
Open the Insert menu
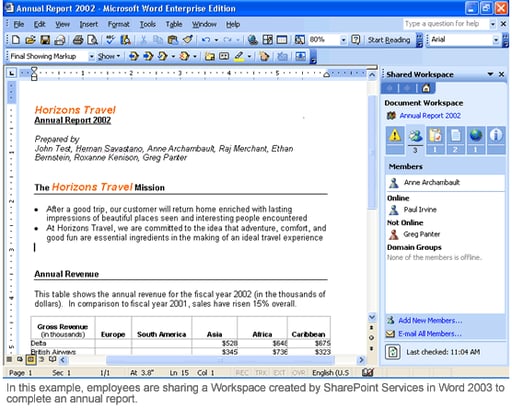(89, 24)
